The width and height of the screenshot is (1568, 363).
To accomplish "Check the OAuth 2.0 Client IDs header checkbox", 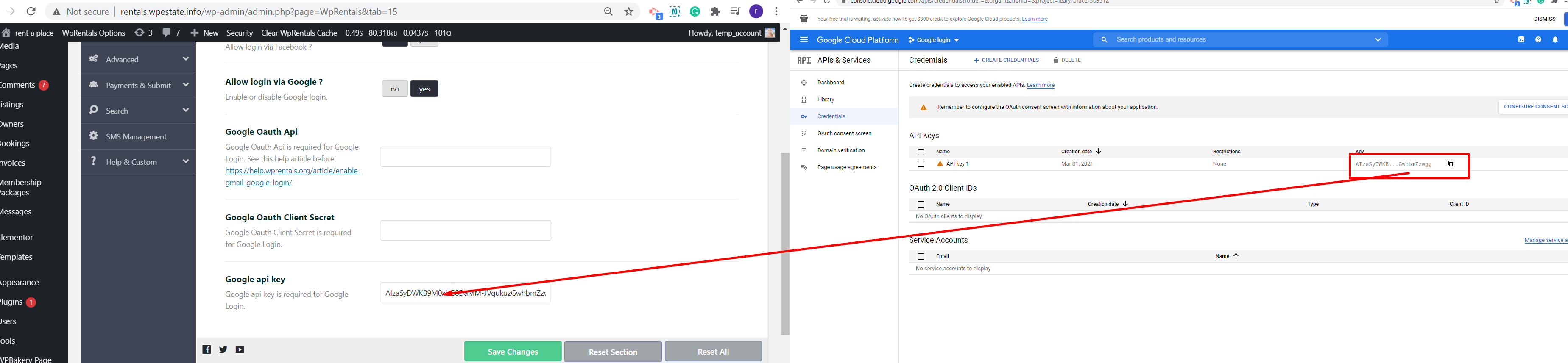I will [921, 204].
